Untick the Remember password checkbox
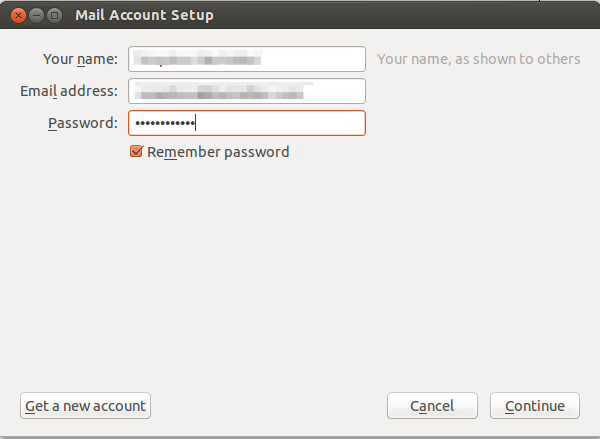 136,152
